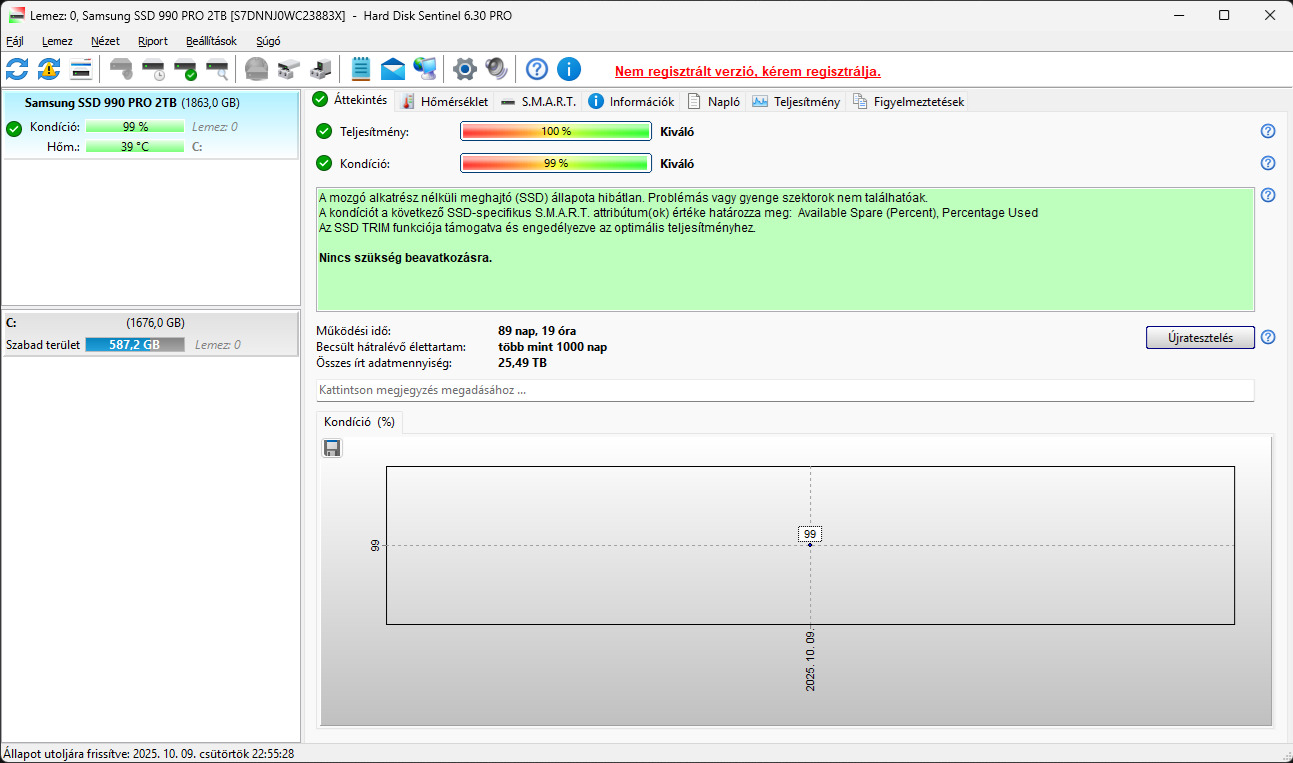Select the Áttekintés tab
Image resolution: width=1293 pixels, height=763 pixels.
point(350,100)
